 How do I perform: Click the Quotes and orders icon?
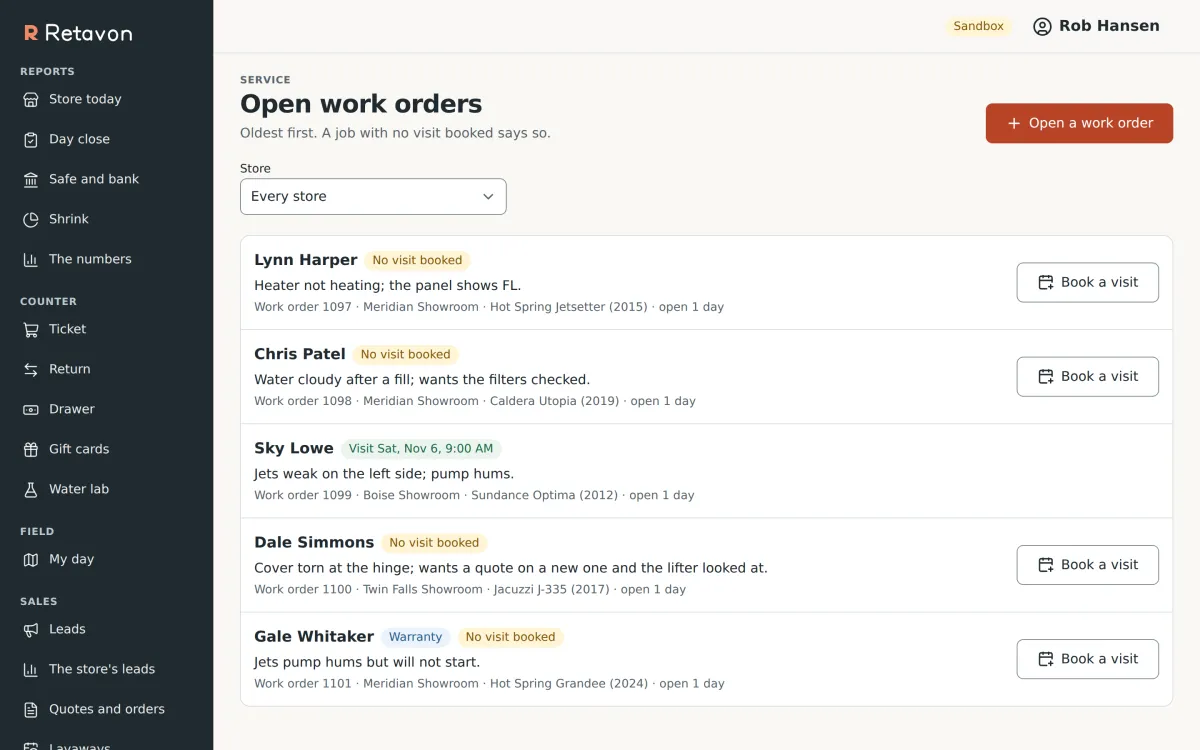(x=31, y=709)
